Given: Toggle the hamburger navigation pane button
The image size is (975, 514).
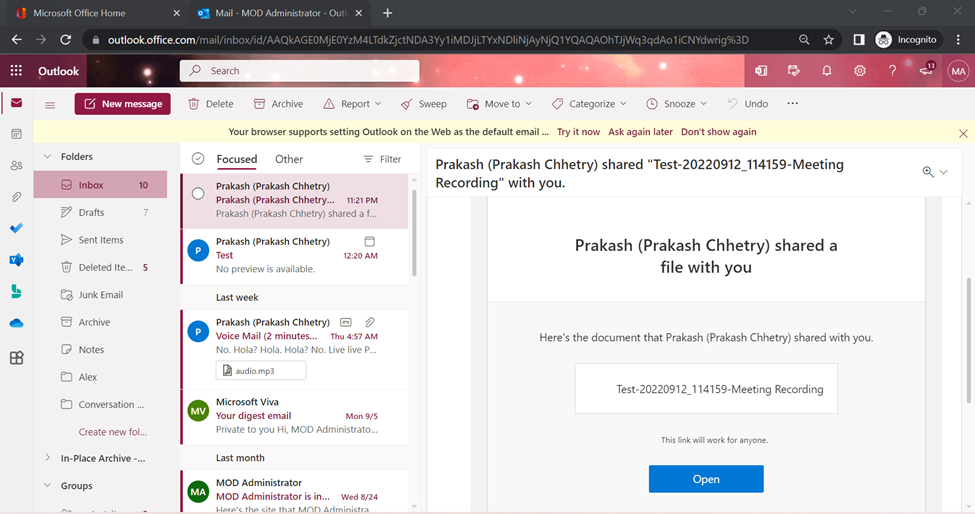Looking at the screenshot, I should point(50,104).
